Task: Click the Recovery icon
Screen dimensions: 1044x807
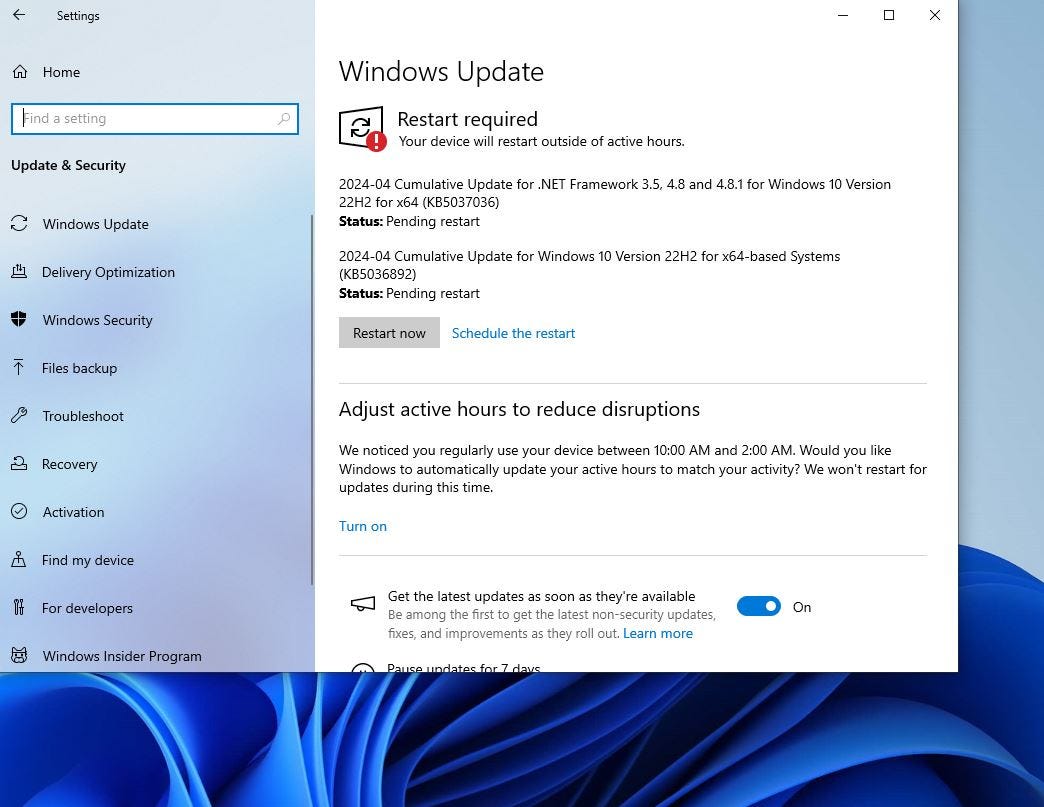Action: pos(19,463)
